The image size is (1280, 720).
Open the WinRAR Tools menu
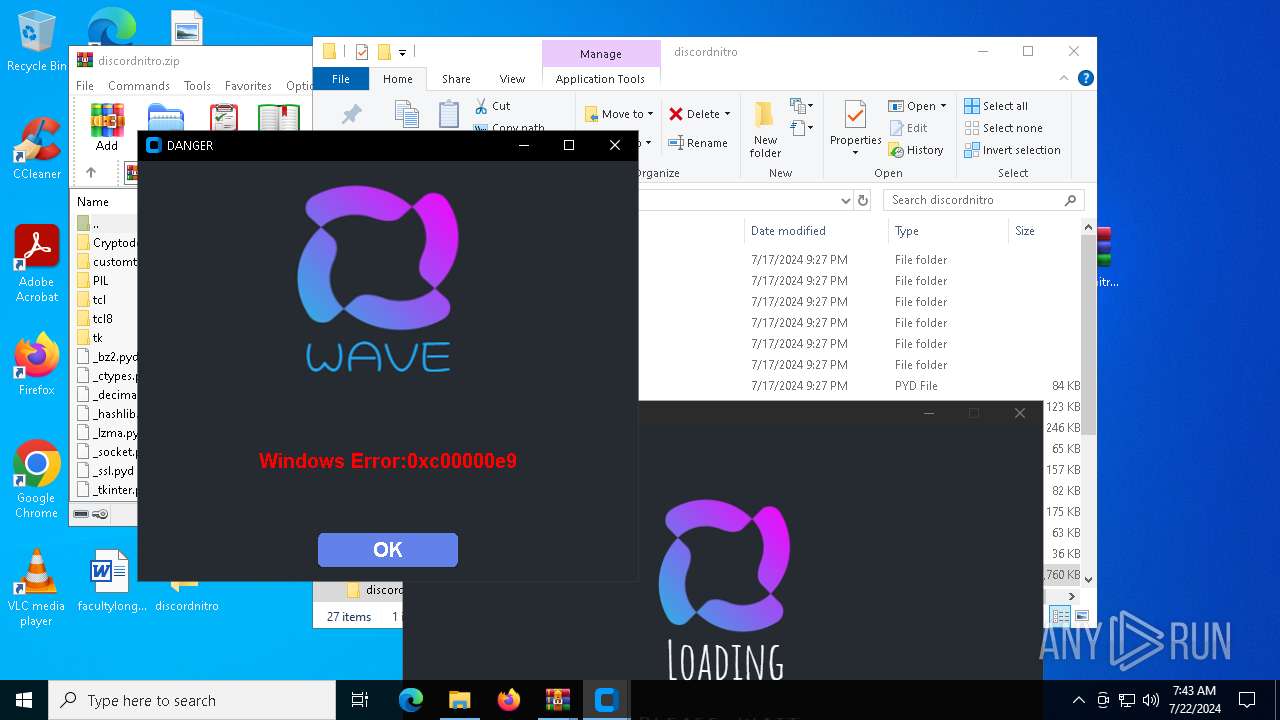[x=197, y=86]
